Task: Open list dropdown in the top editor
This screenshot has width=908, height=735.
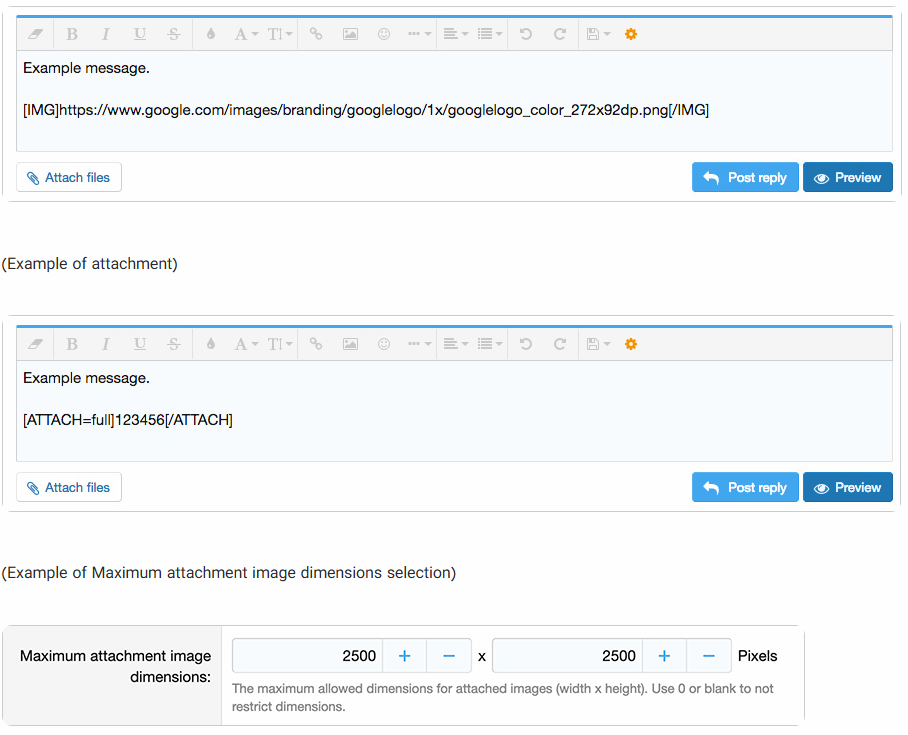Action: (490, 34)
